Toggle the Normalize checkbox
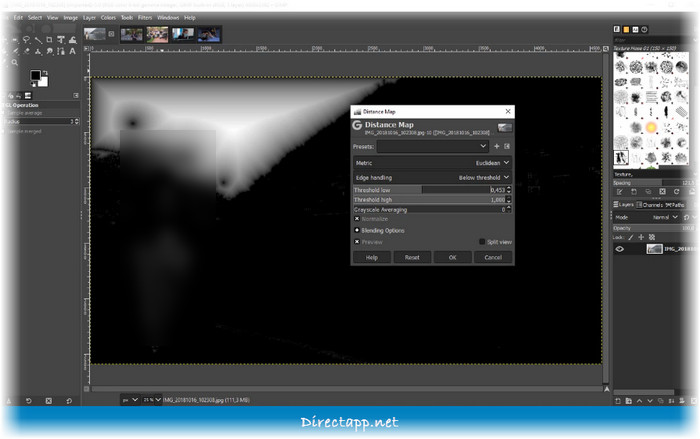Image resolution: width=700 pixels, height=439 pixels. click(357, 219)
